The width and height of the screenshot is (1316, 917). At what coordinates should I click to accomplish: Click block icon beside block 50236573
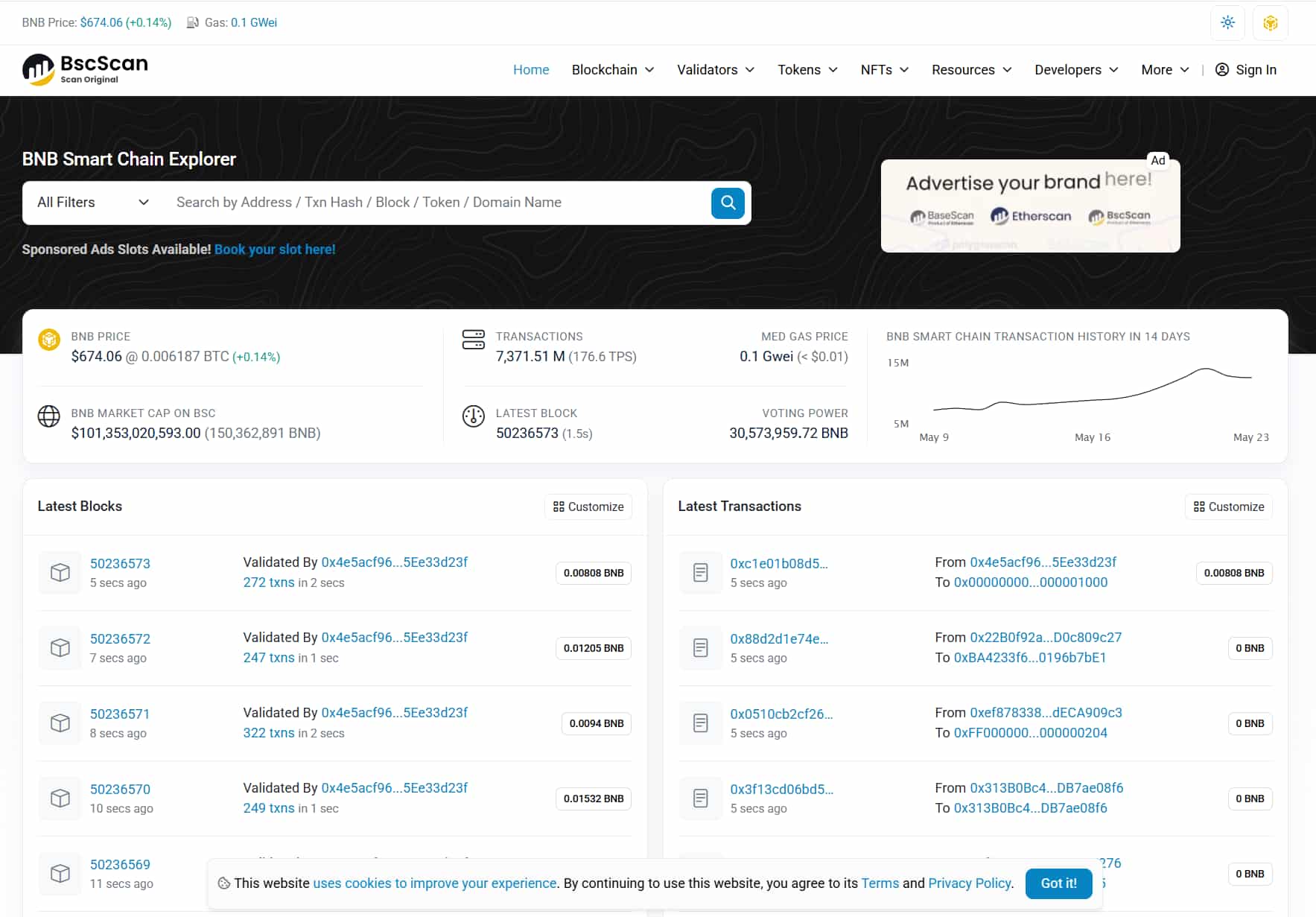(x=60, y=572)
